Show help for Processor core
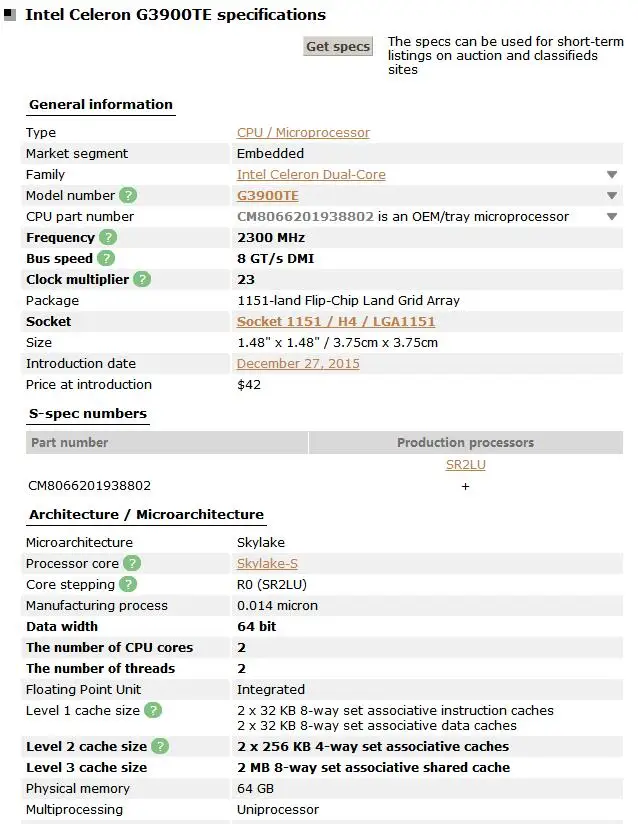The width and height of the screenshot is (638, 824). pyautogui.click(x=131, y=564)
